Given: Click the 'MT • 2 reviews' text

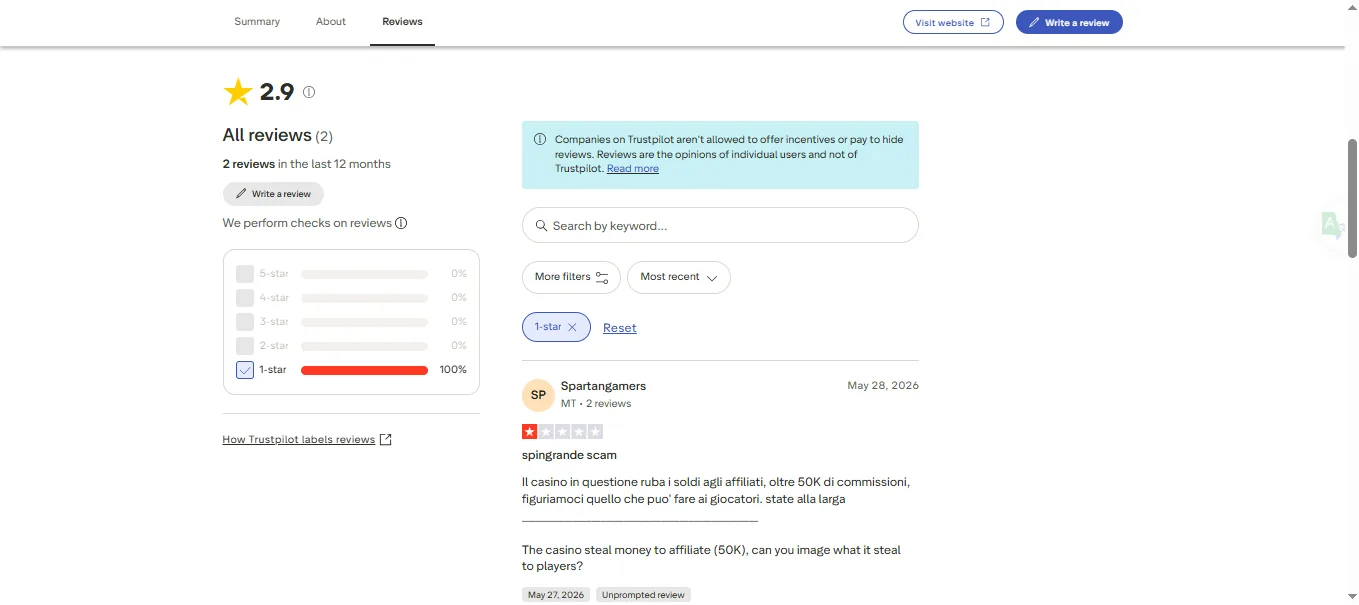Looking at the screenshot, I should (596, 404).
